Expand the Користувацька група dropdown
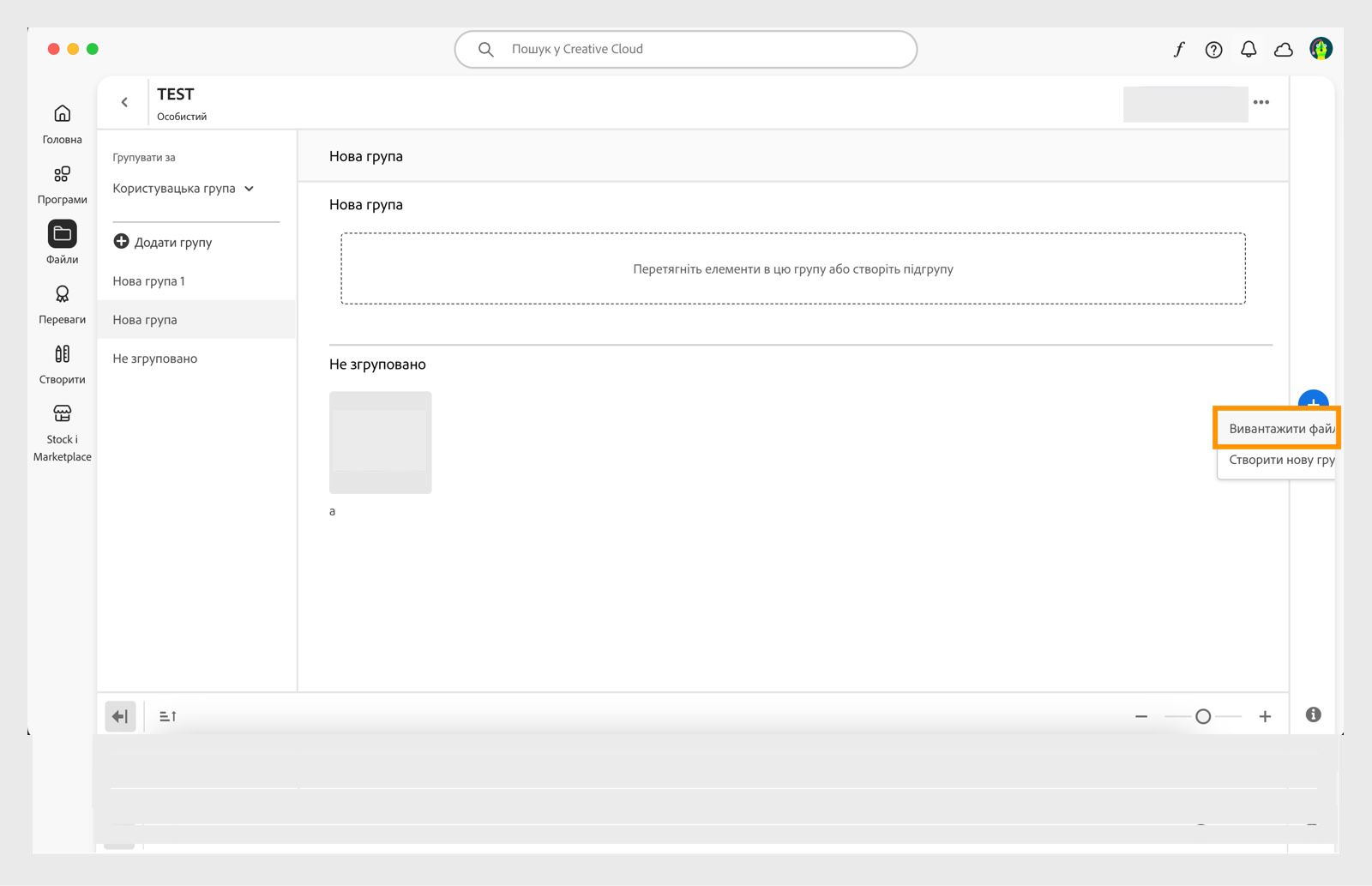The width and height of the screenshot is (1372, 886). click(x=184, y=189)
